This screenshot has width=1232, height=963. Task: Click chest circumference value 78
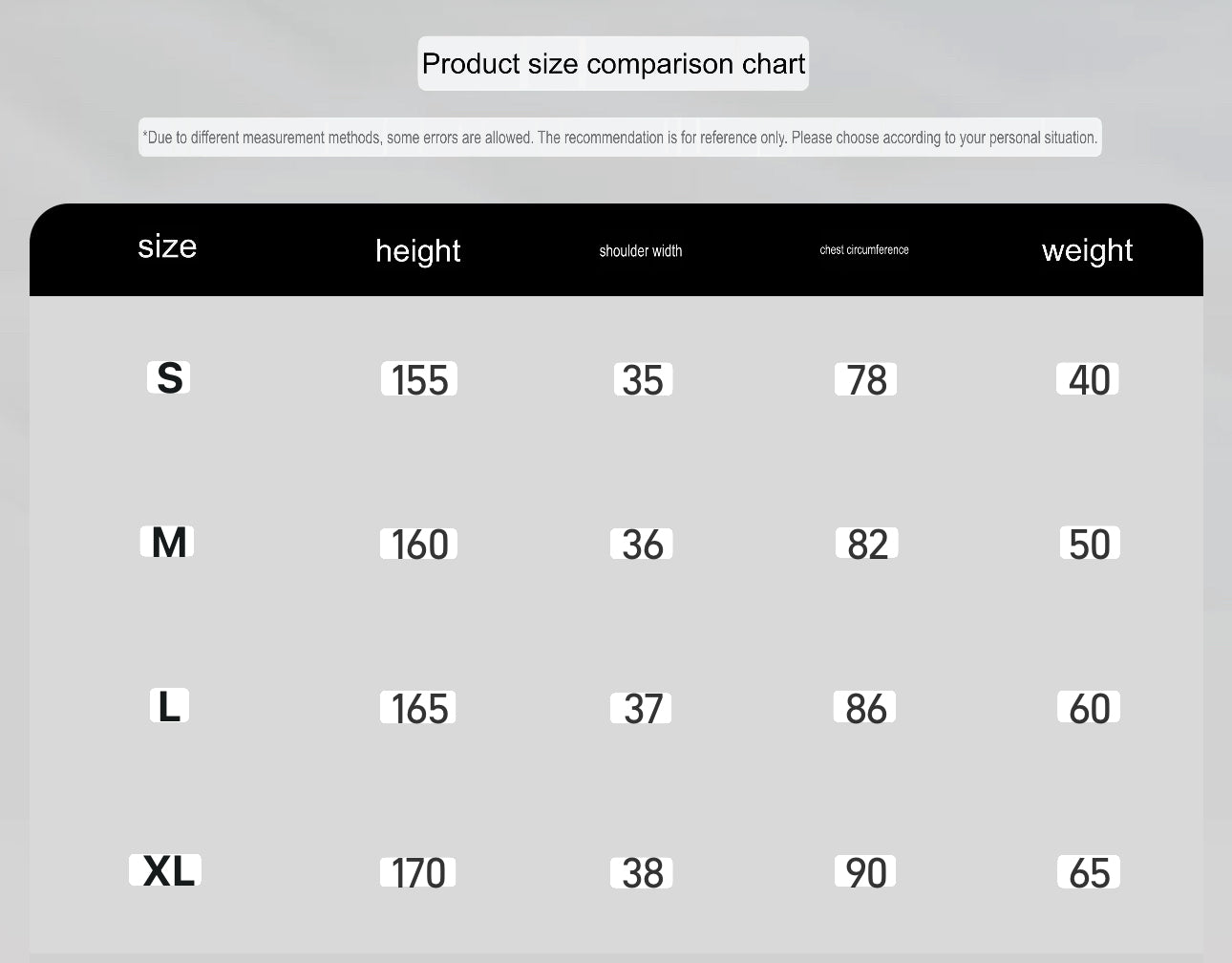[x=865, y=380]
